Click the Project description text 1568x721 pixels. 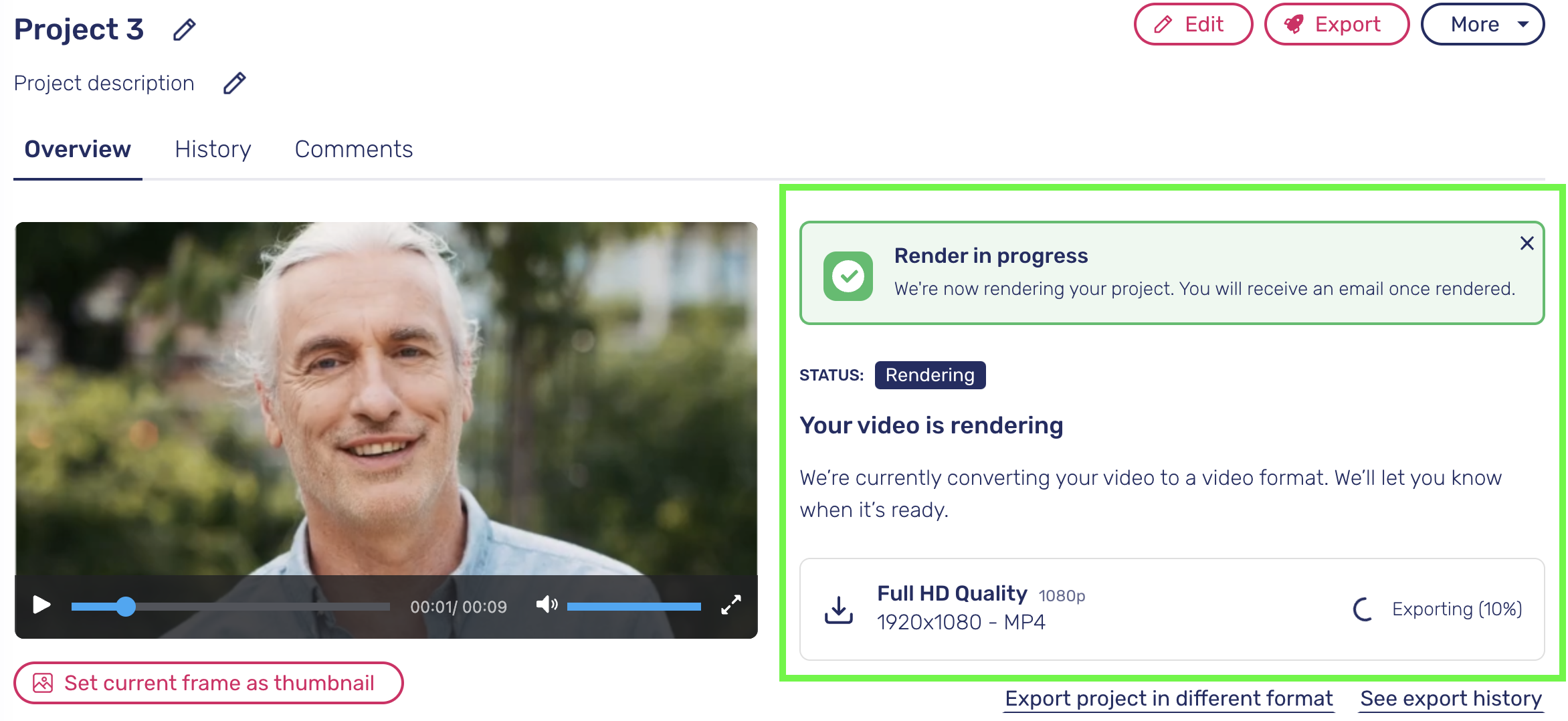(x=104, y=83)
